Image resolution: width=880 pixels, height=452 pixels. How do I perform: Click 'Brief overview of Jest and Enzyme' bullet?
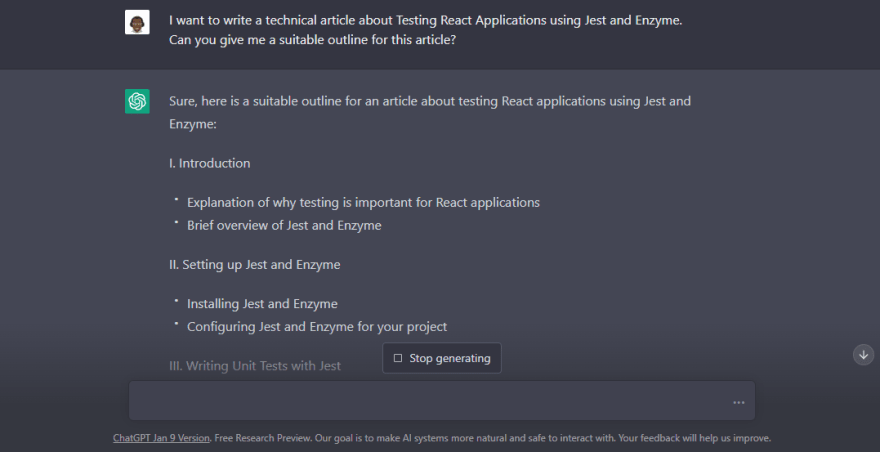click(284, 225)
